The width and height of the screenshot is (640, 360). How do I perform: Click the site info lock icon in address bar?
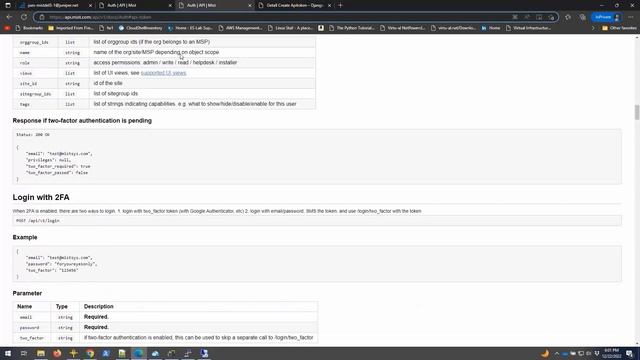pyautogui.click(x=42, y=17)
